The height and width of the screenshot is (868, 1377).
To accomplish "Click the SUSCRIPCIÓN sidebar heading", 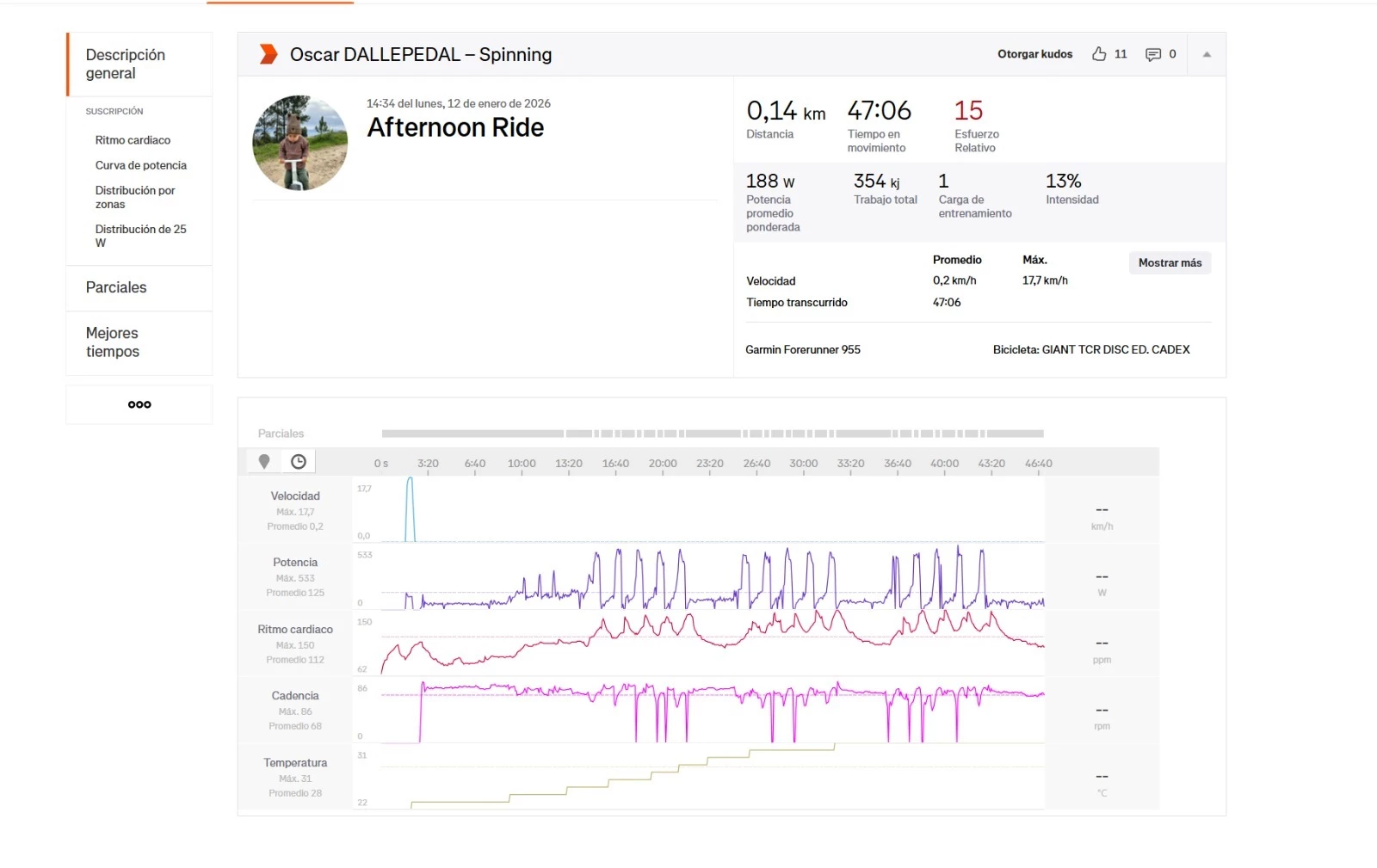I will pos(114,112).
